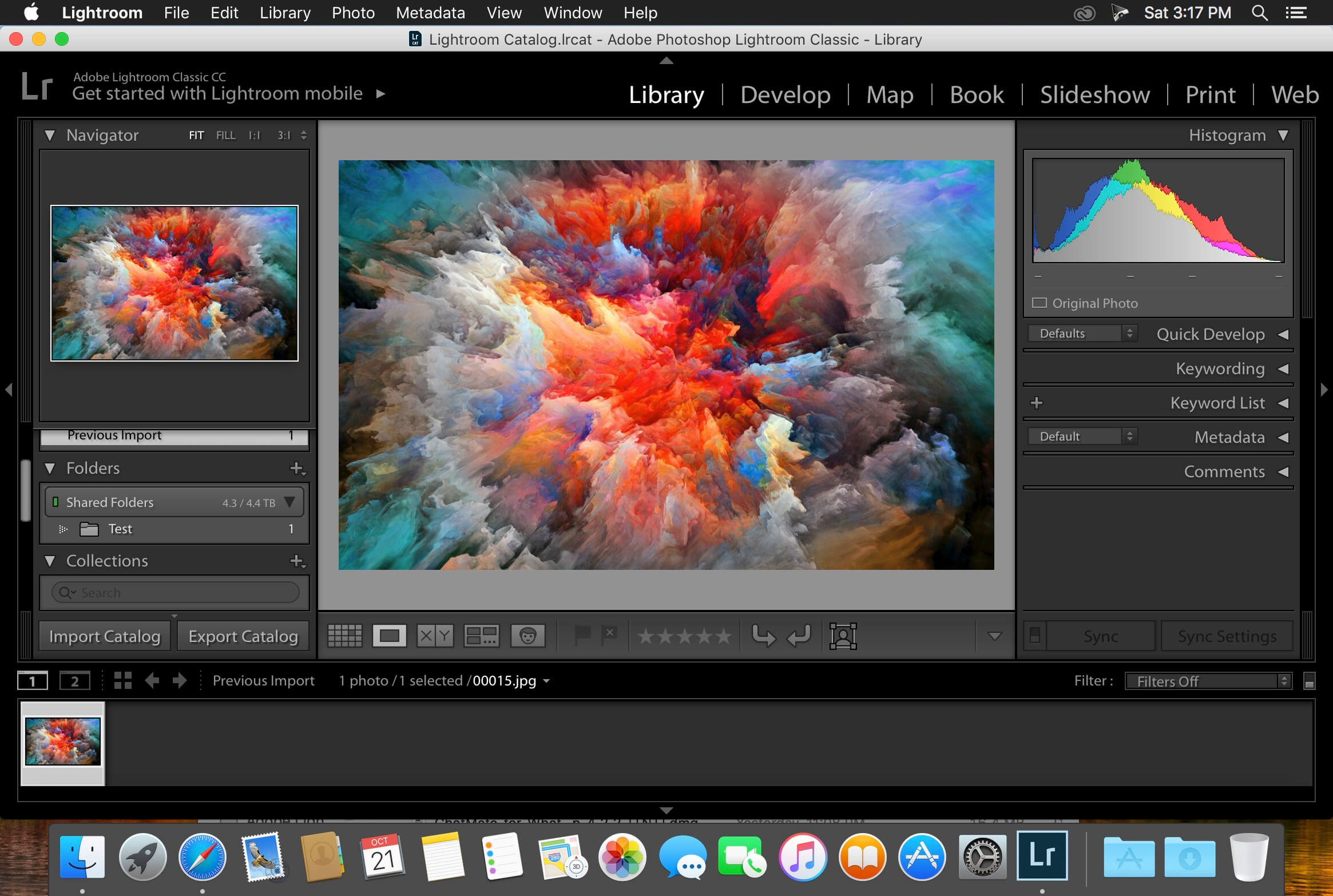Click the Import Catalog button

[x=104, y=635]
